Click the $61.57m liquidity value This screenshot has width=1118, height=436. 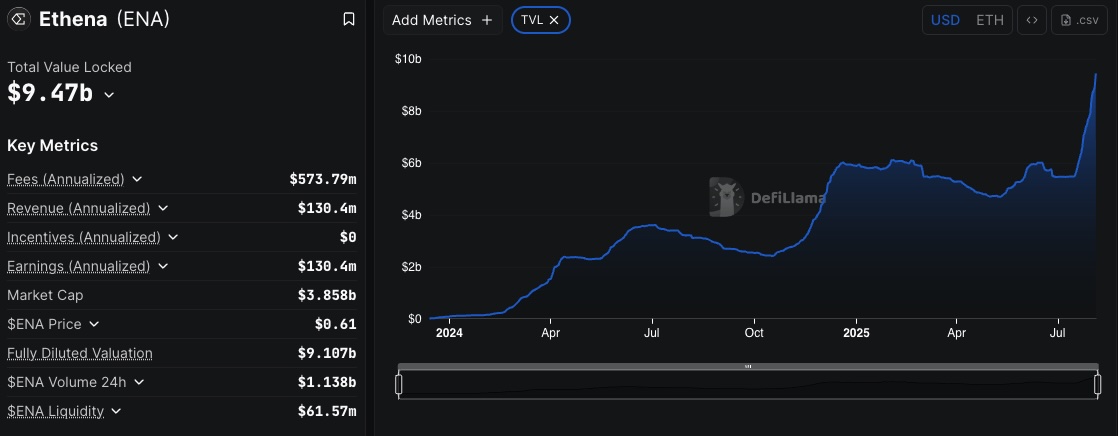click(x=327, y=411)
